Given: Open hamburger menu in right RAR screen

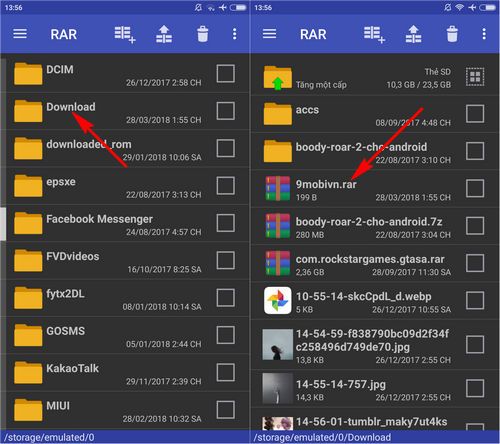Looking at the screenshot, I should coord(269,34).
